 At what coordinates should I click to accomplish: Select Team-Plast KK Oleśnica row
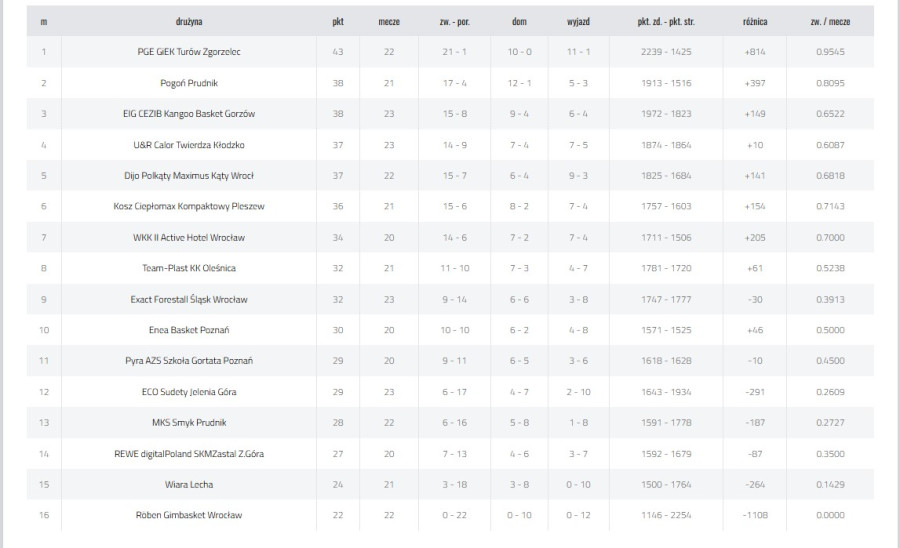pyautogui.click(x=450, y=268)
